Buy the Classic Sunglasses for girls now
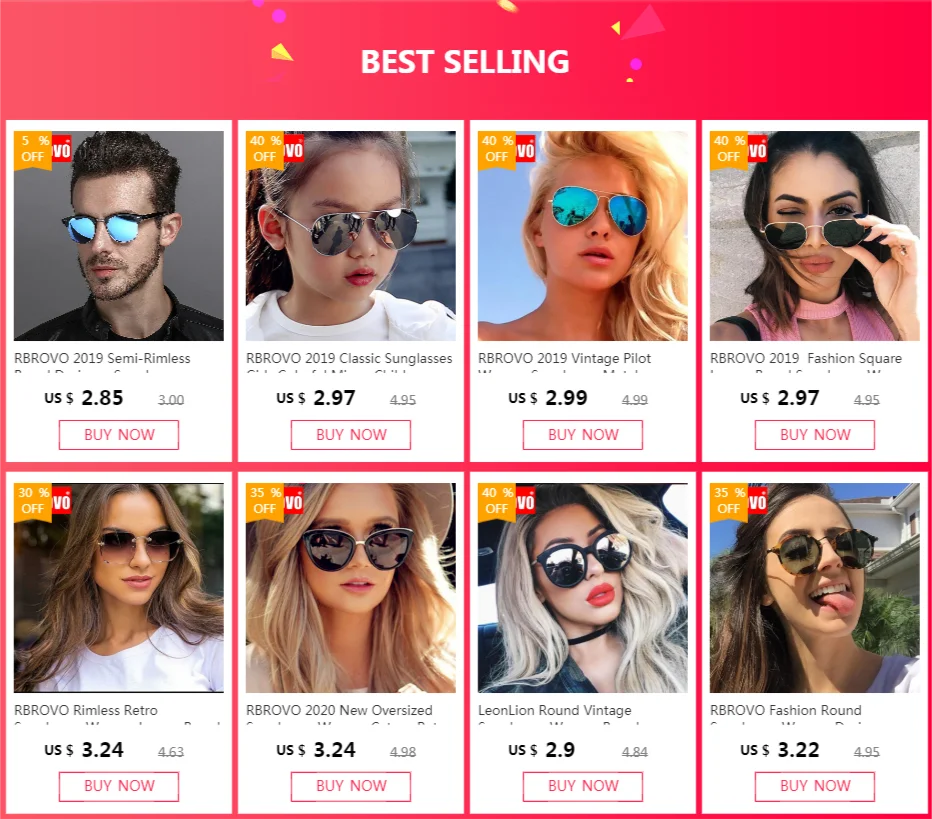The height and width of the screenshot is (819, 932). pyautogui.click(x=351, y=435)
